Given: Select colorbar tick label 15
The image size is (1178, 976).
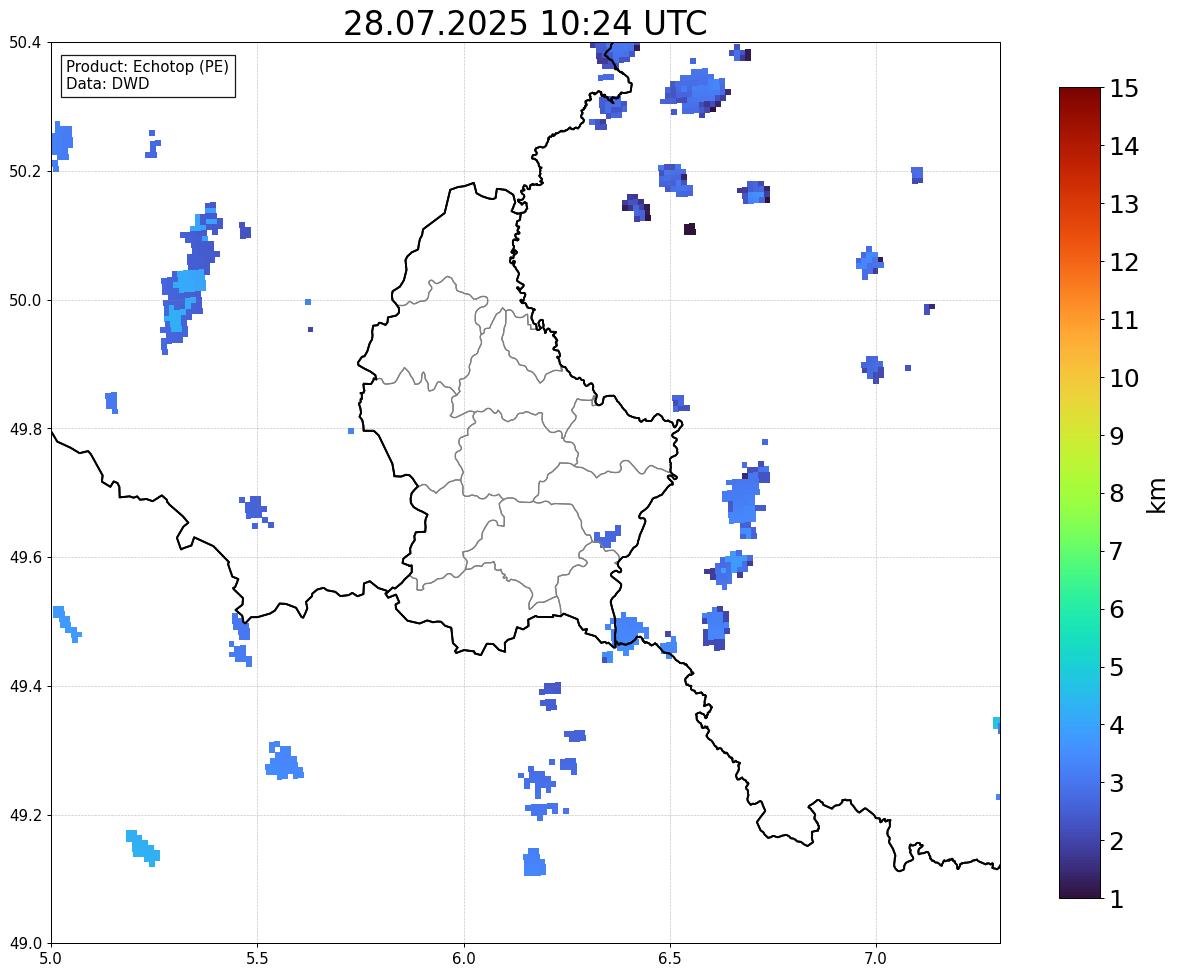Looking at the screenshot, I should tap(1124, 89).
